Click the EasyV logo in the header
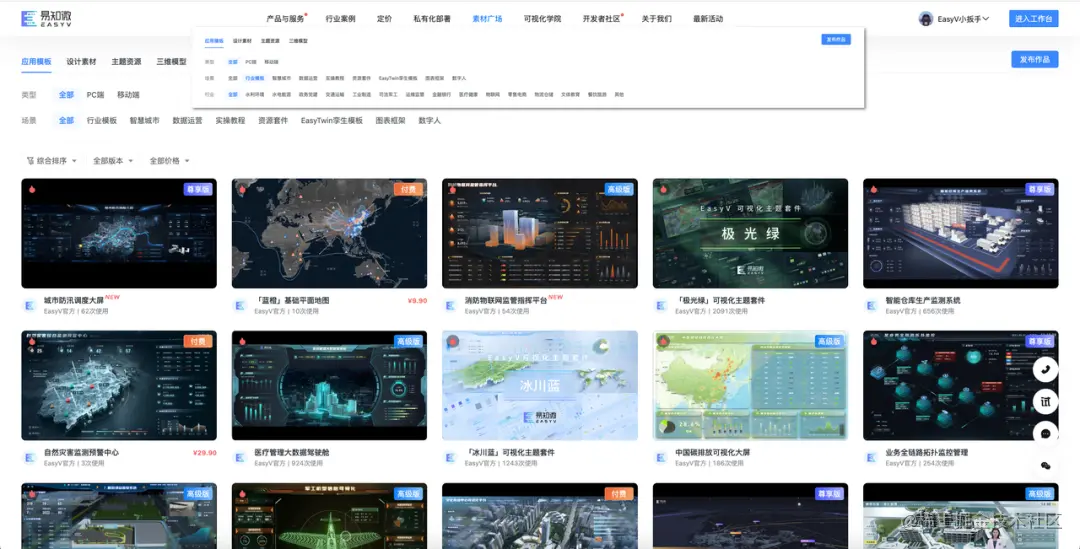Screen dimensions: 1080x549 click(46, 19)
